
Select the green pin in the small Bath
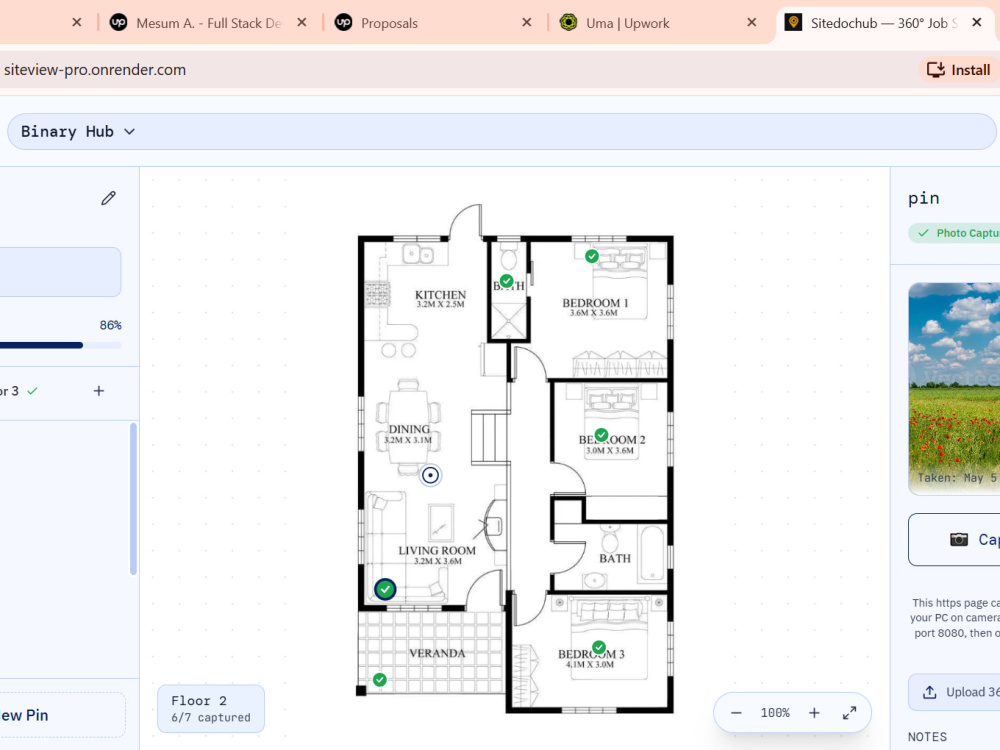tap(506, 281)
